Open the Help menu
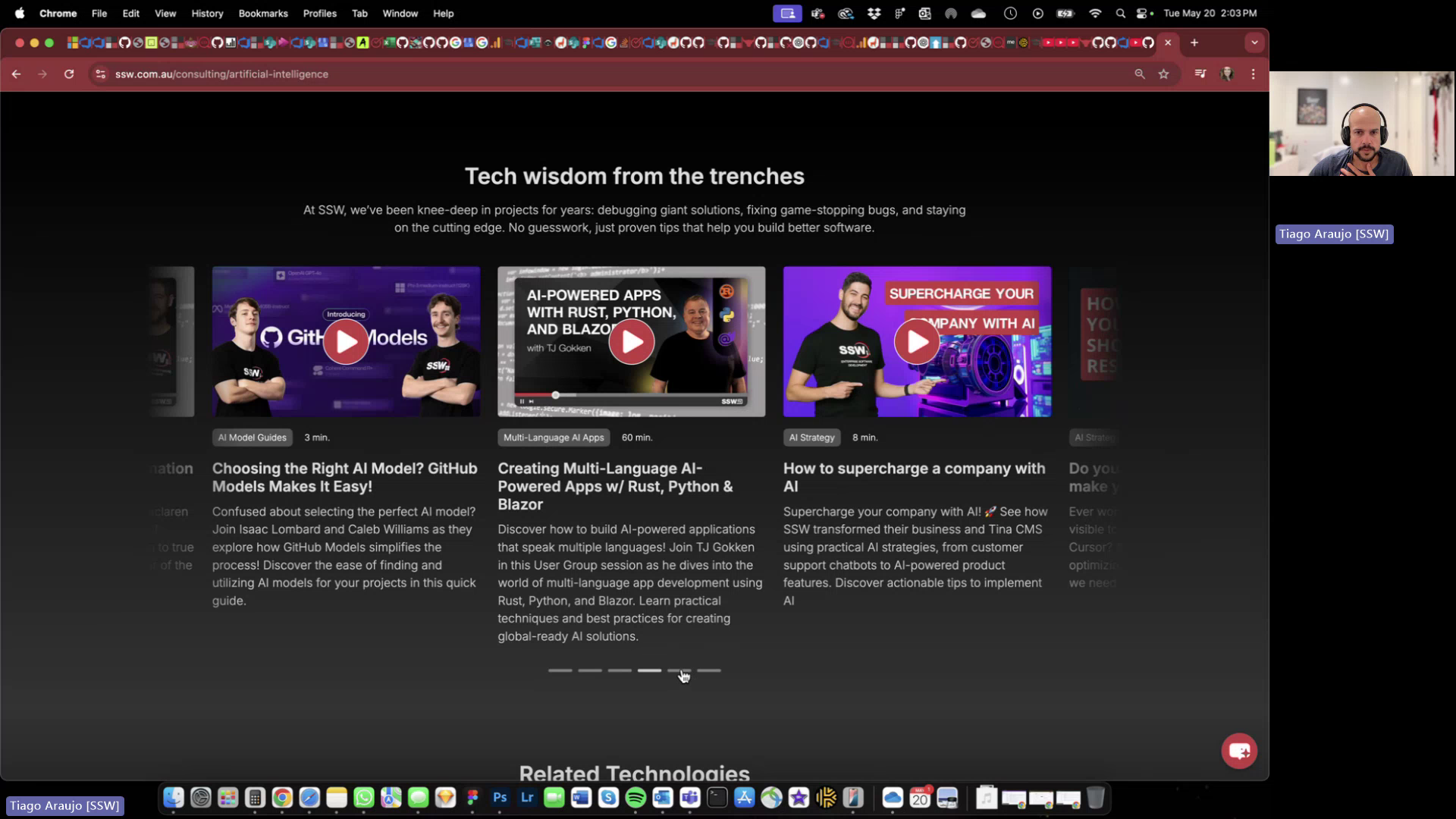This screenshot has width=1456, height=819. coord(443,13)
